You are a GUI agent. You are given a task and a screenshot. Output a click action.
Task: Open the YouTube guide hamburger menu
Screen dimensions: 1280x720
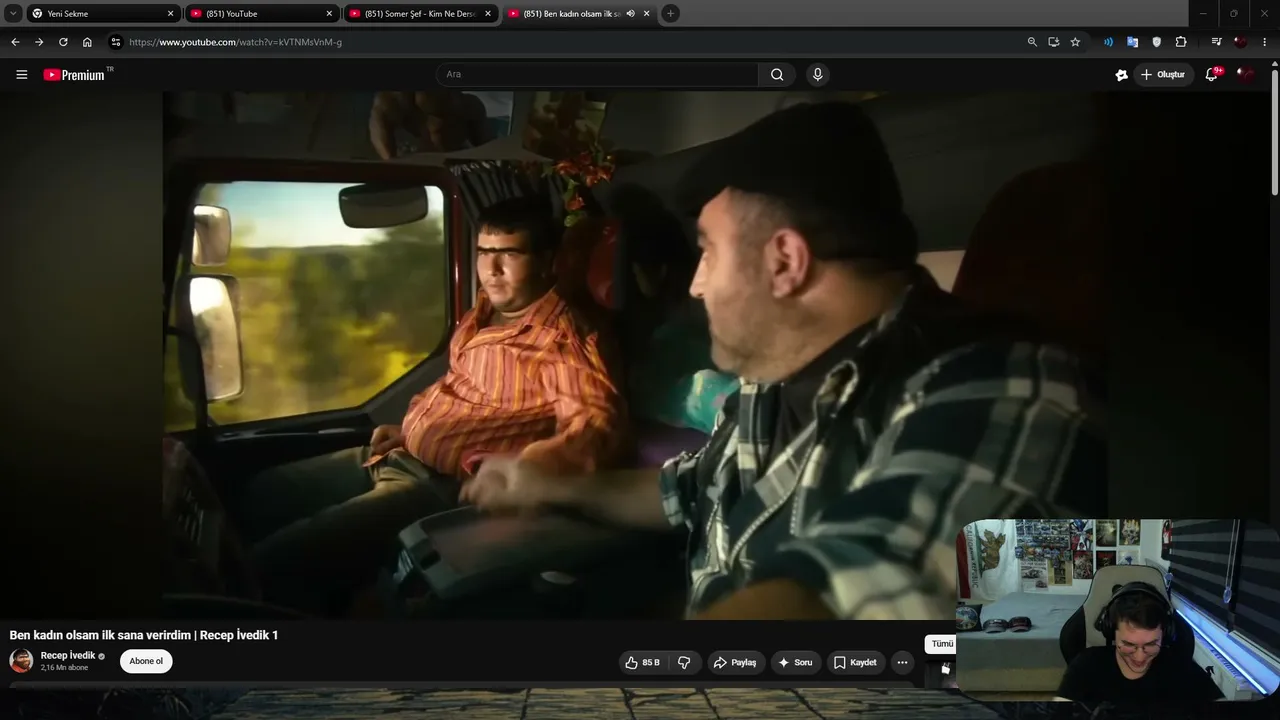pos(21,75)
